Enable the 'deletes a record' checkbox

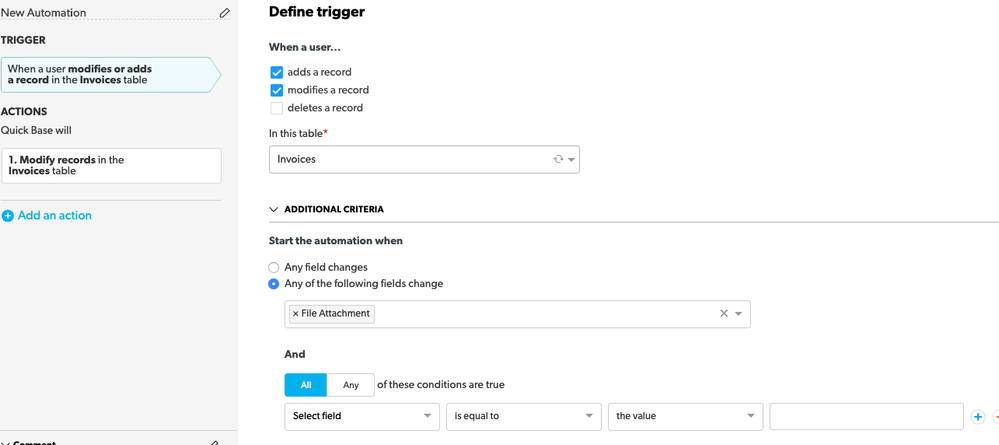[x=277, y=108]
